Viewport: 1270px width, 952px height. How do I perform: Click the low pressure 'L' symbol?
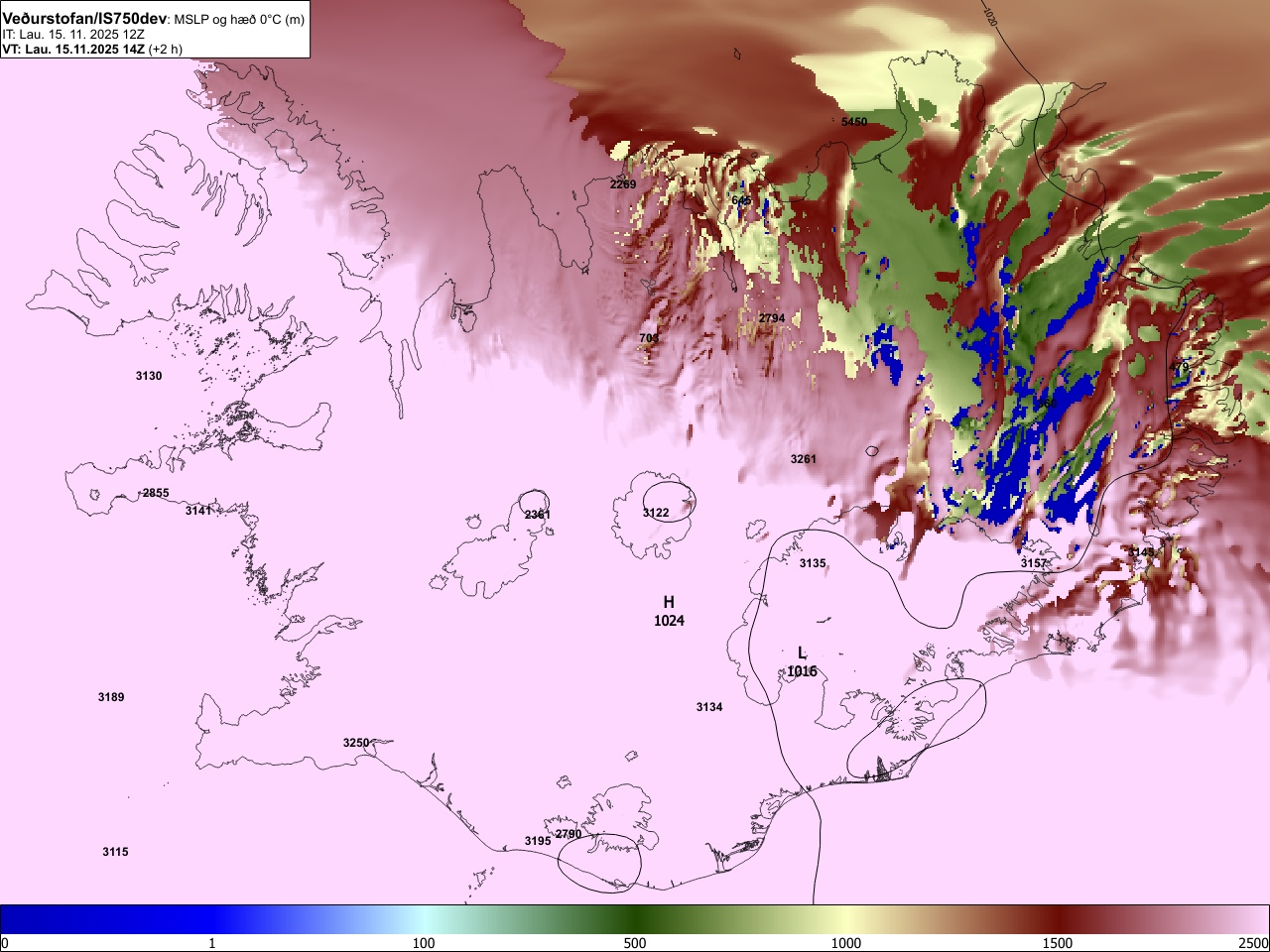802,654
